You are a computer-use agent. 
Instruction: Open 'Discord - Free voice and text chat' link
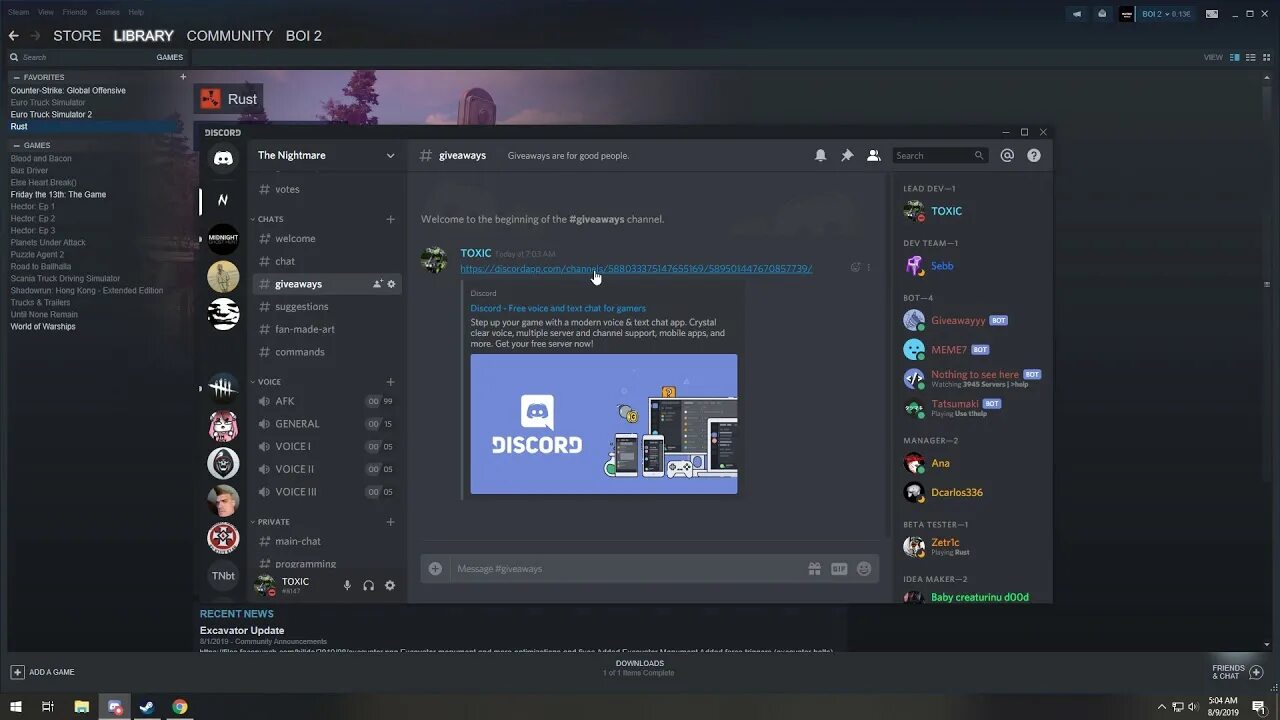[558, 308]
